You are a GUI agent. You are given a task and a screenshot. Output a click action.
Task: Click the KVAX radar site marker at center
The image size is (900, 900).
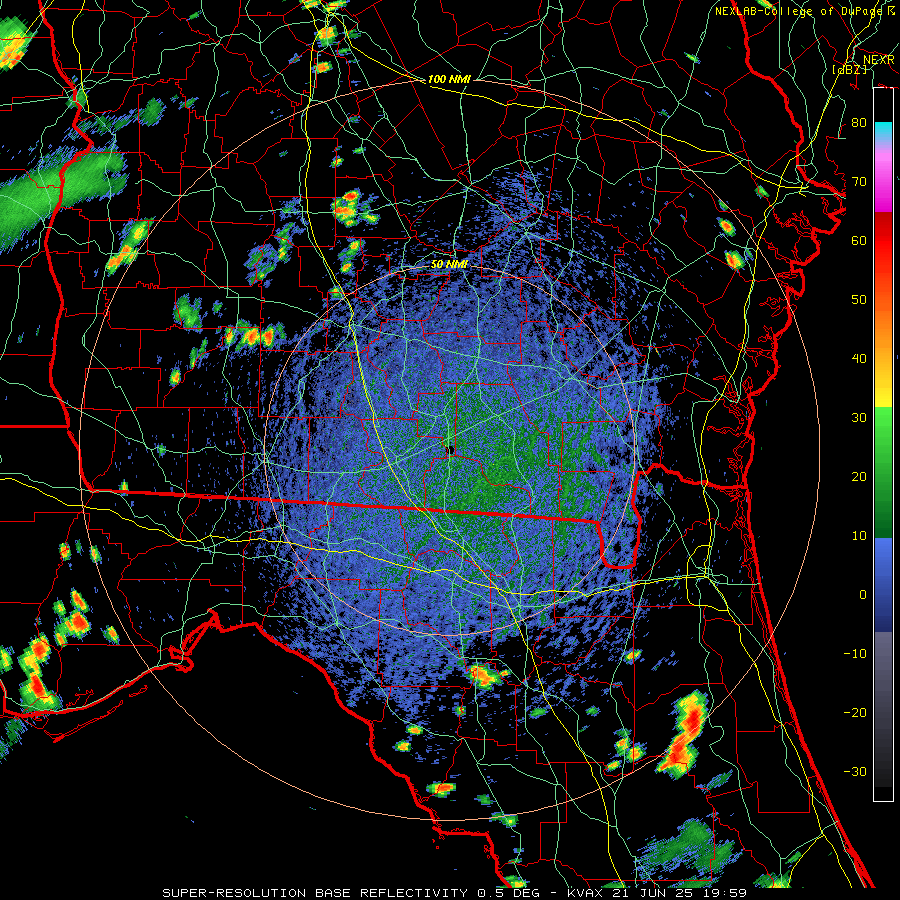pos(451,449)
